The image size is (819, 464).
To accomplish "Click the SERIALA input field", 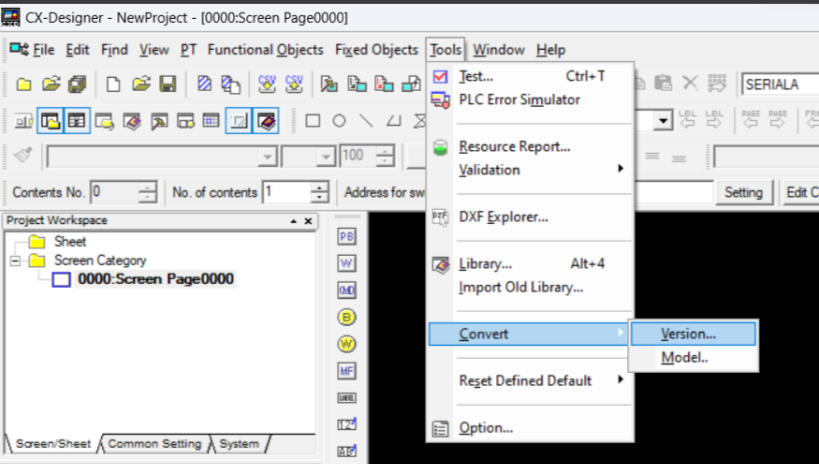I will point(780,84).
